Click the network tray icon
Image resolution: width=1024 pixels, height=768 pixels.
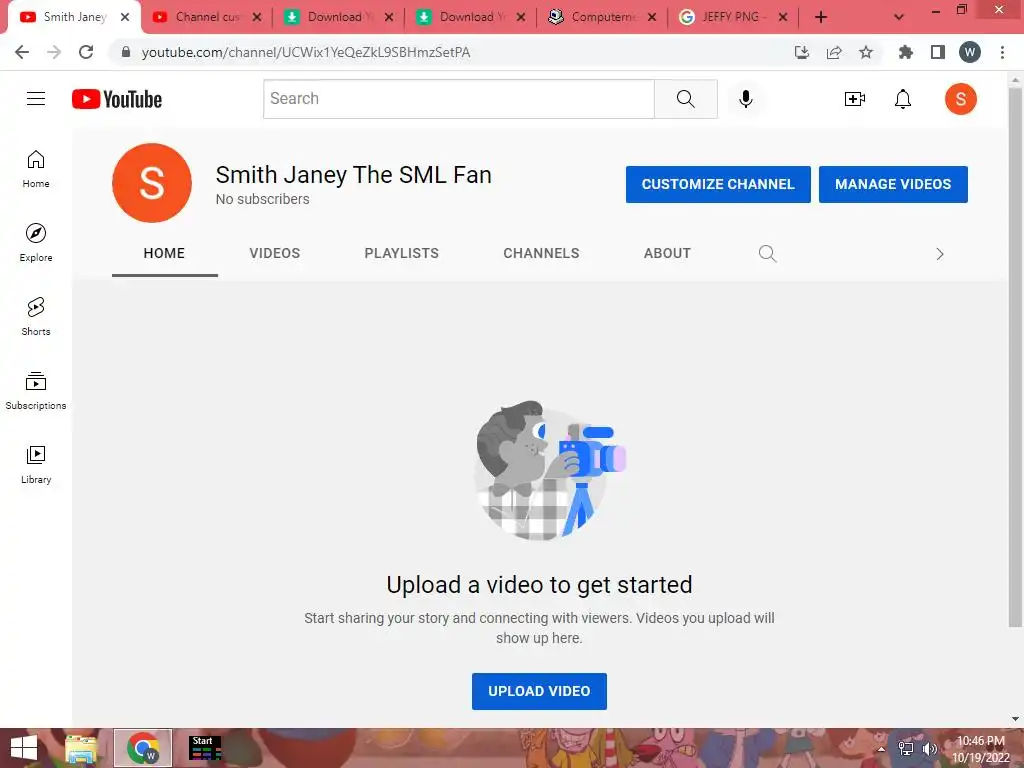click(906, 749)
